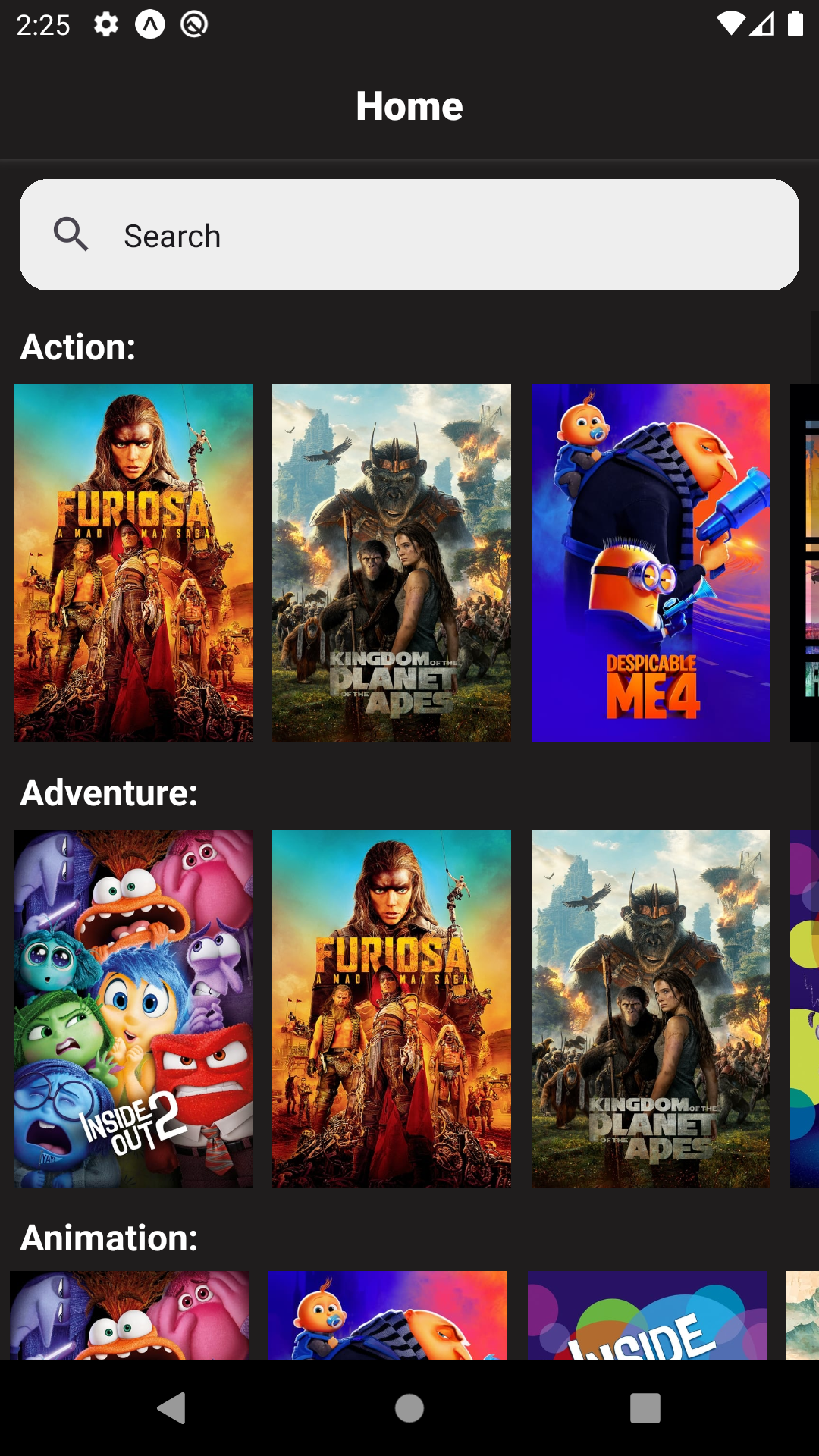Tap the Android home circle button
The width and height of the screenshot is (819, 1456).
409,1408
